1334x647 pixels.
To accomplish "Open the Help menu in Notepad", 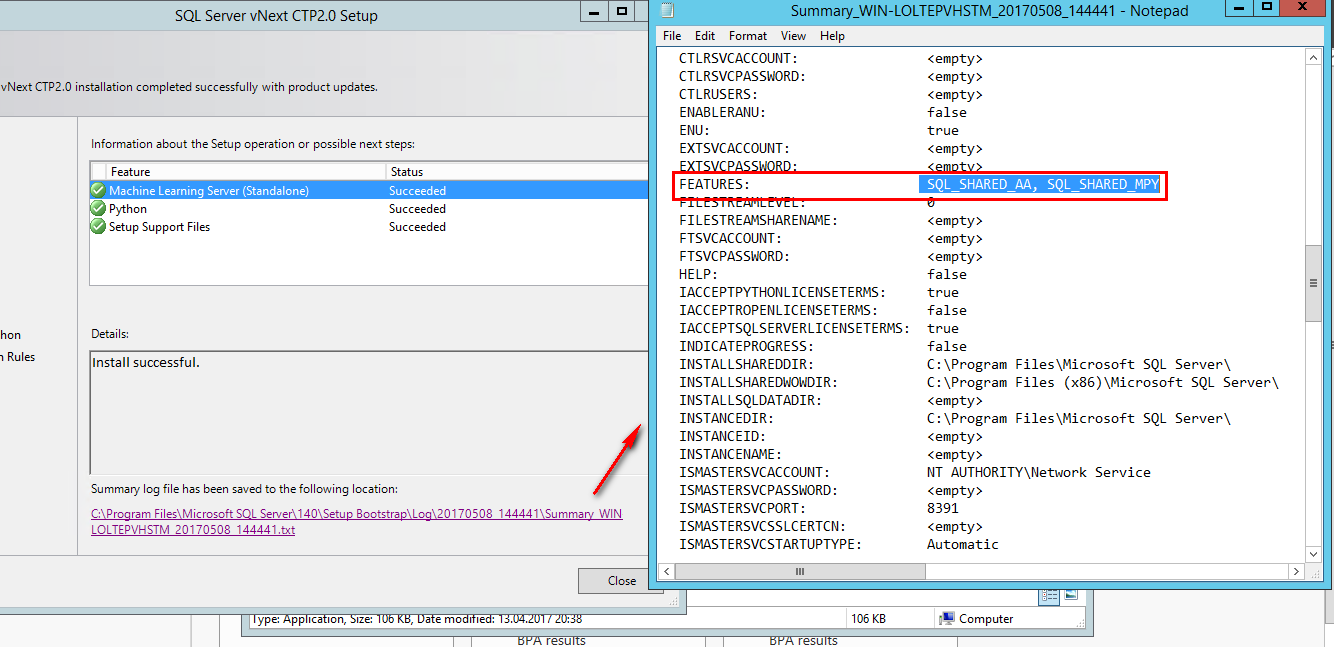I will (x=832, y=36).
